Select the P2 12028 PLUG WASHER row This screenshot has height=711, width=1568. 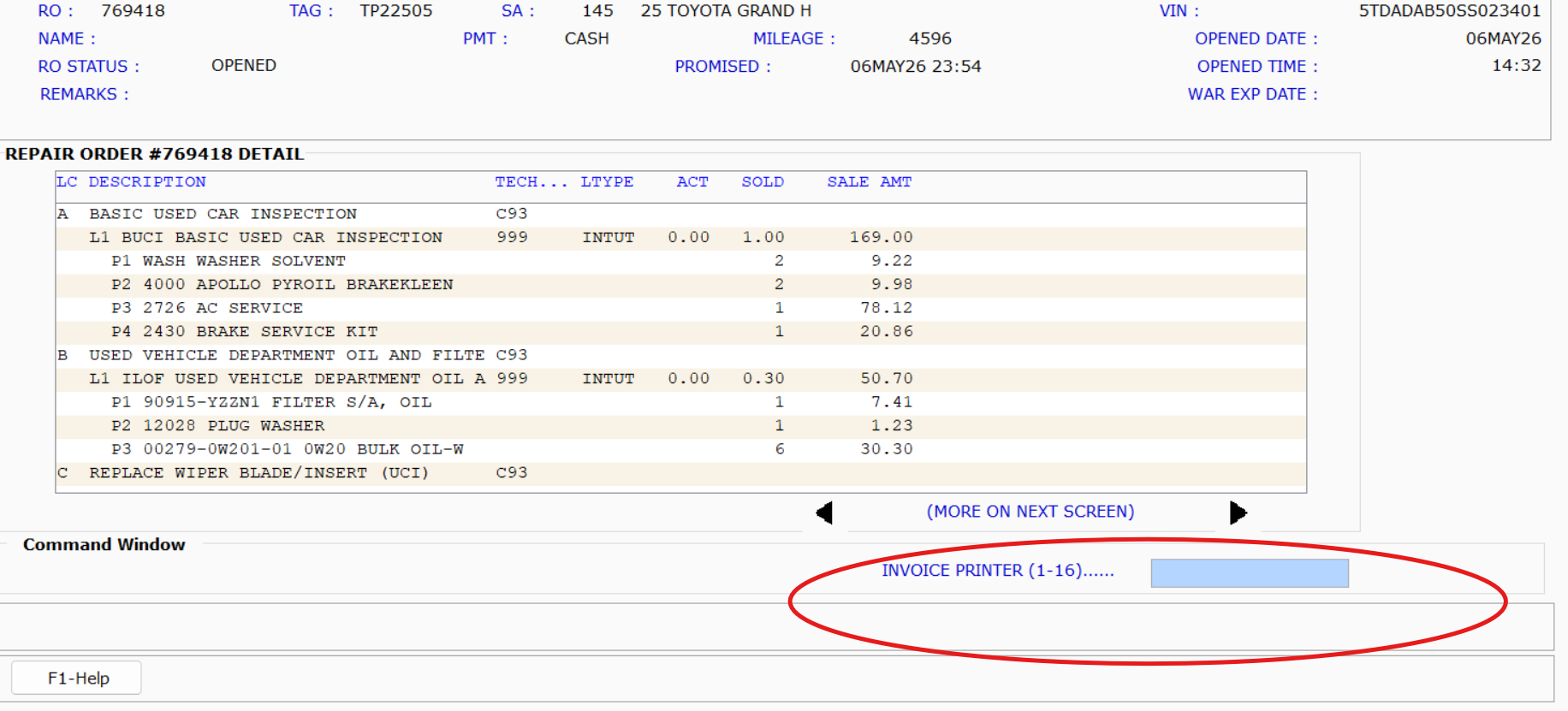680,426
